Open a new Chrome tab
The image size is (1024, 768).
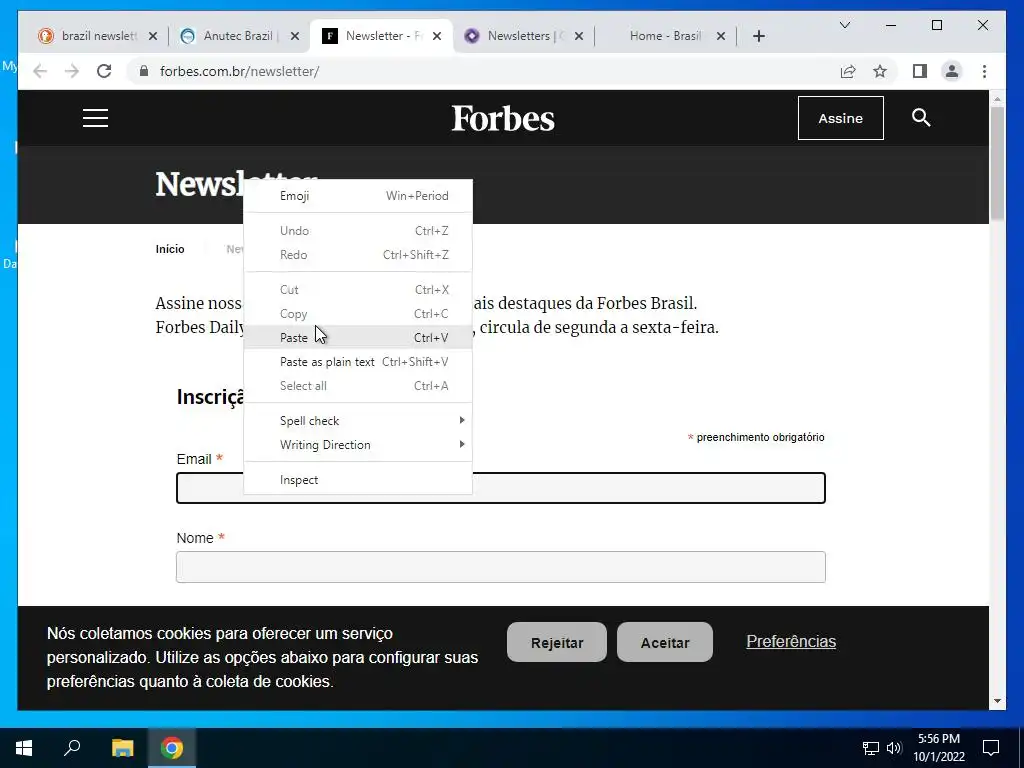758,36
